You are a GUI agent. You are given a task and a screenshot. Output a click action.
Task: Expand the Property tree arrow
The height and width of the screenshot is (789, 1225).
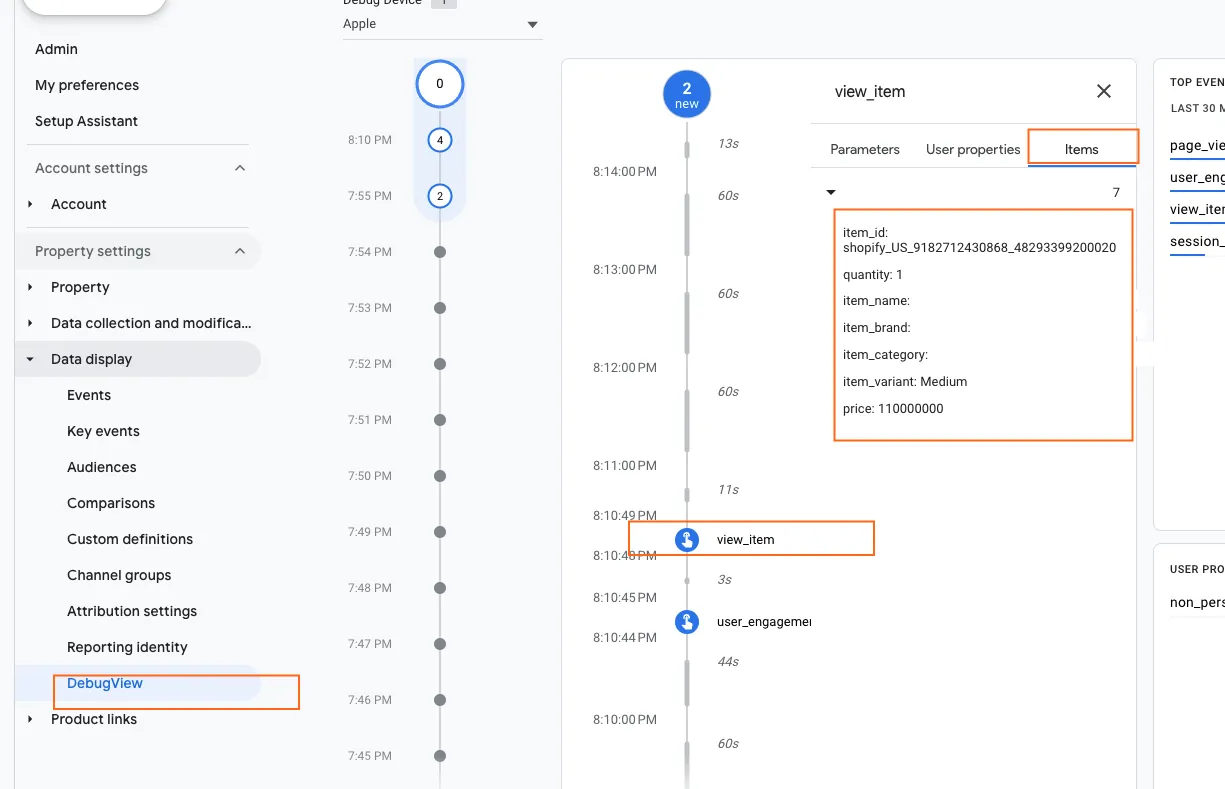point(31,287)
